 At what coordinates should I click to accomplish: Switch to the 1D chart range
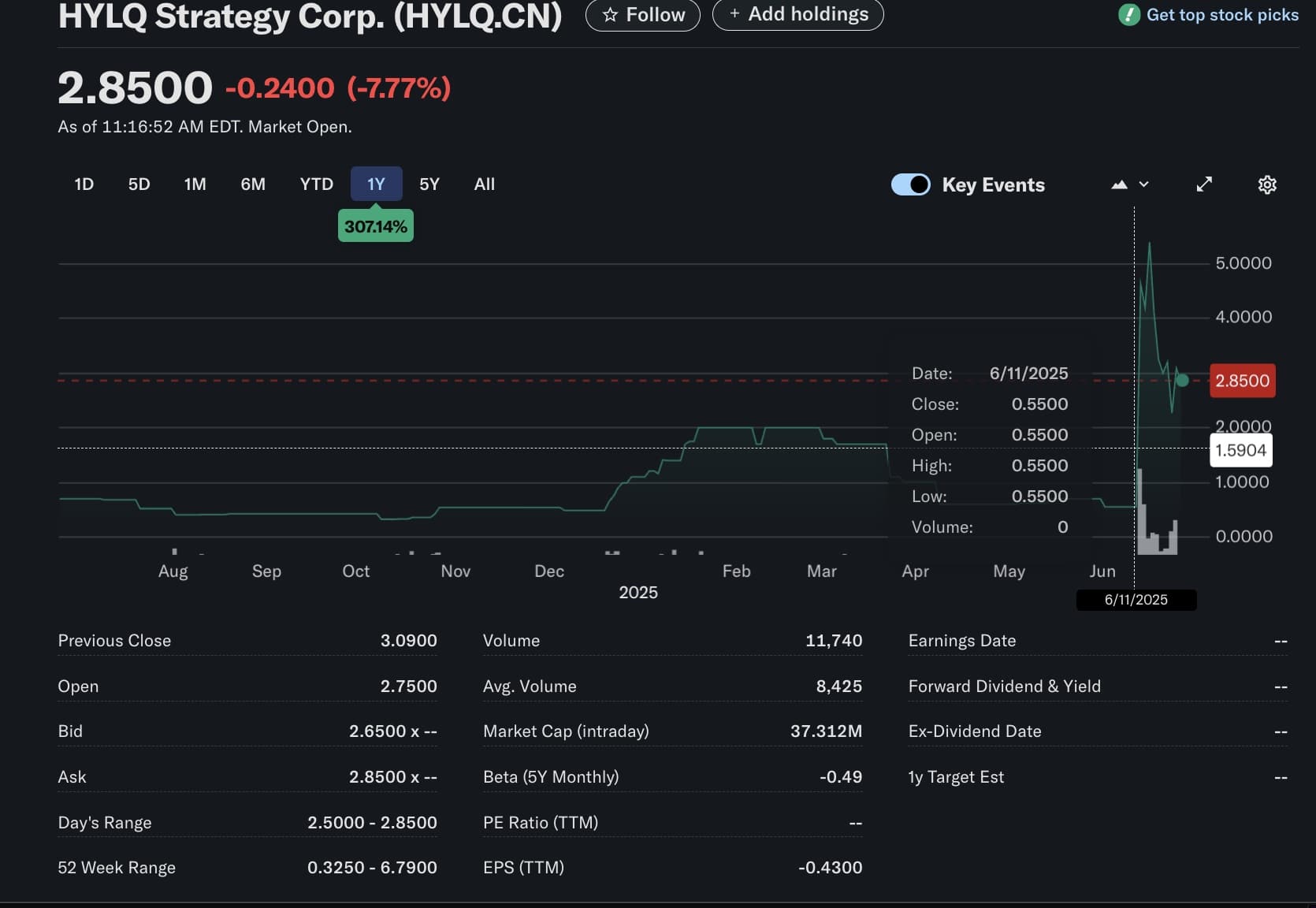click(x=84, y=184)
